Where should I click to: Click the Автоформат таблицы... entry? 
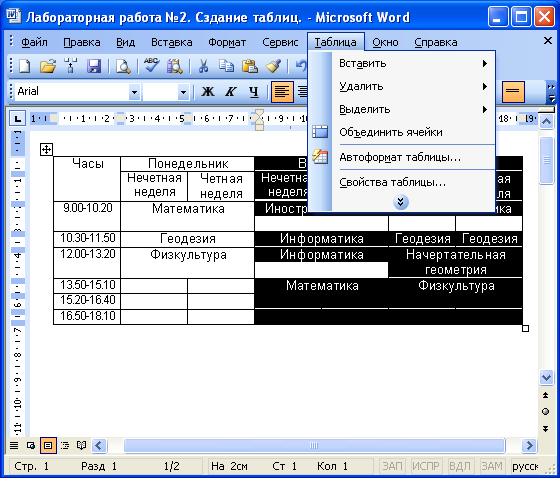401,157
